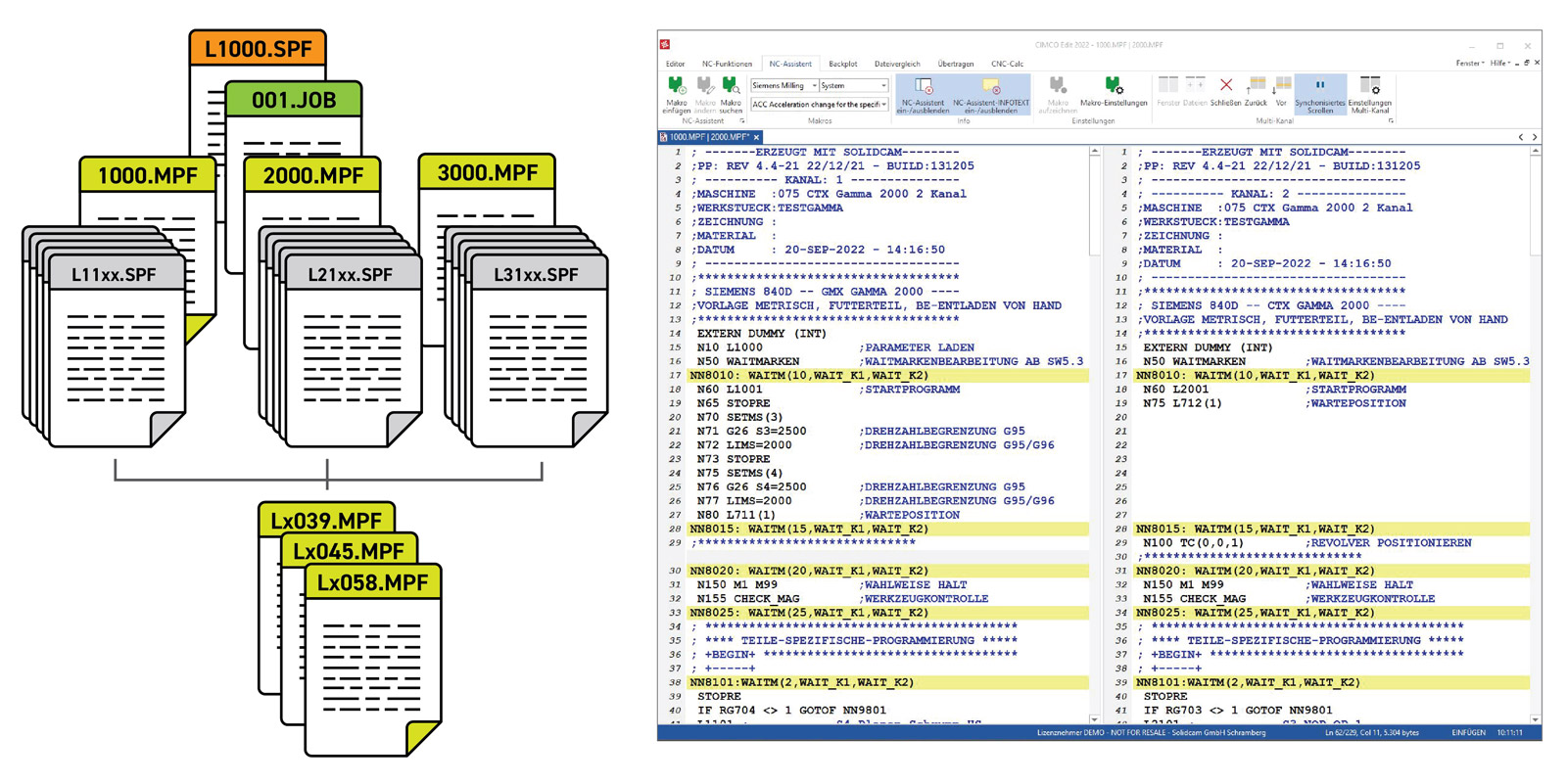Click the Multi-Kanal Dateien icon
This screenshot has width=1567, height=784.
tap(1195, 85)
